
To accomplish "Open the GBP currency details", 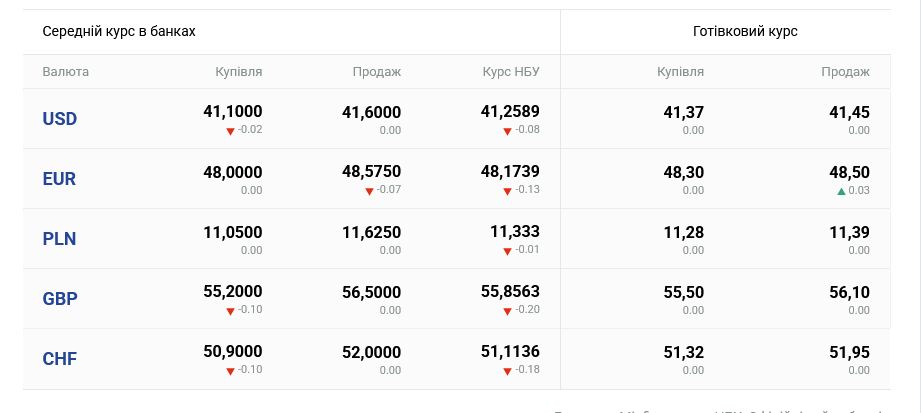I will [x=59, y=299].
